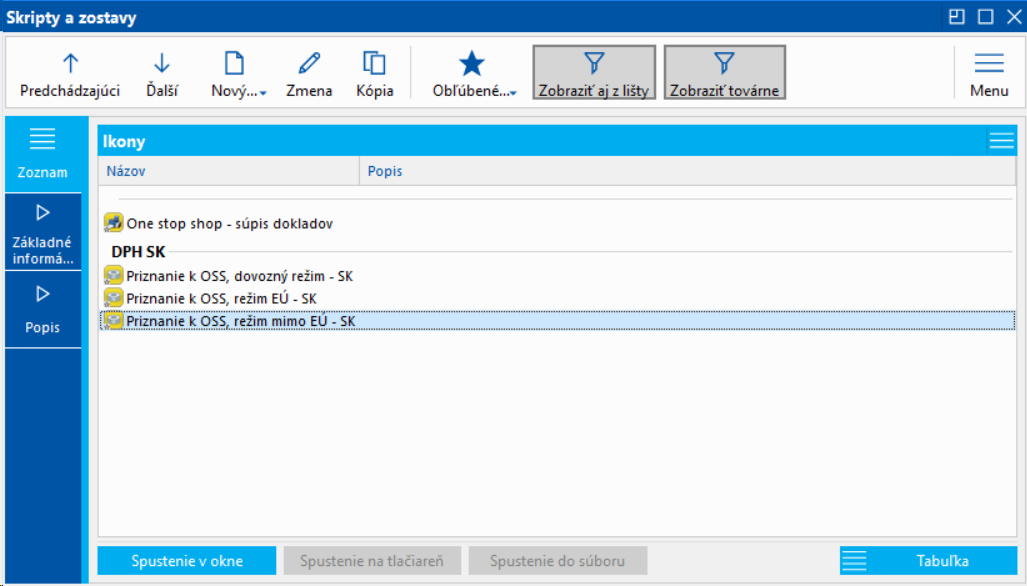1027x586 pixels.
Task: Expand the Obľúbené dropdown arrow
Action: [x=514, y=93]
